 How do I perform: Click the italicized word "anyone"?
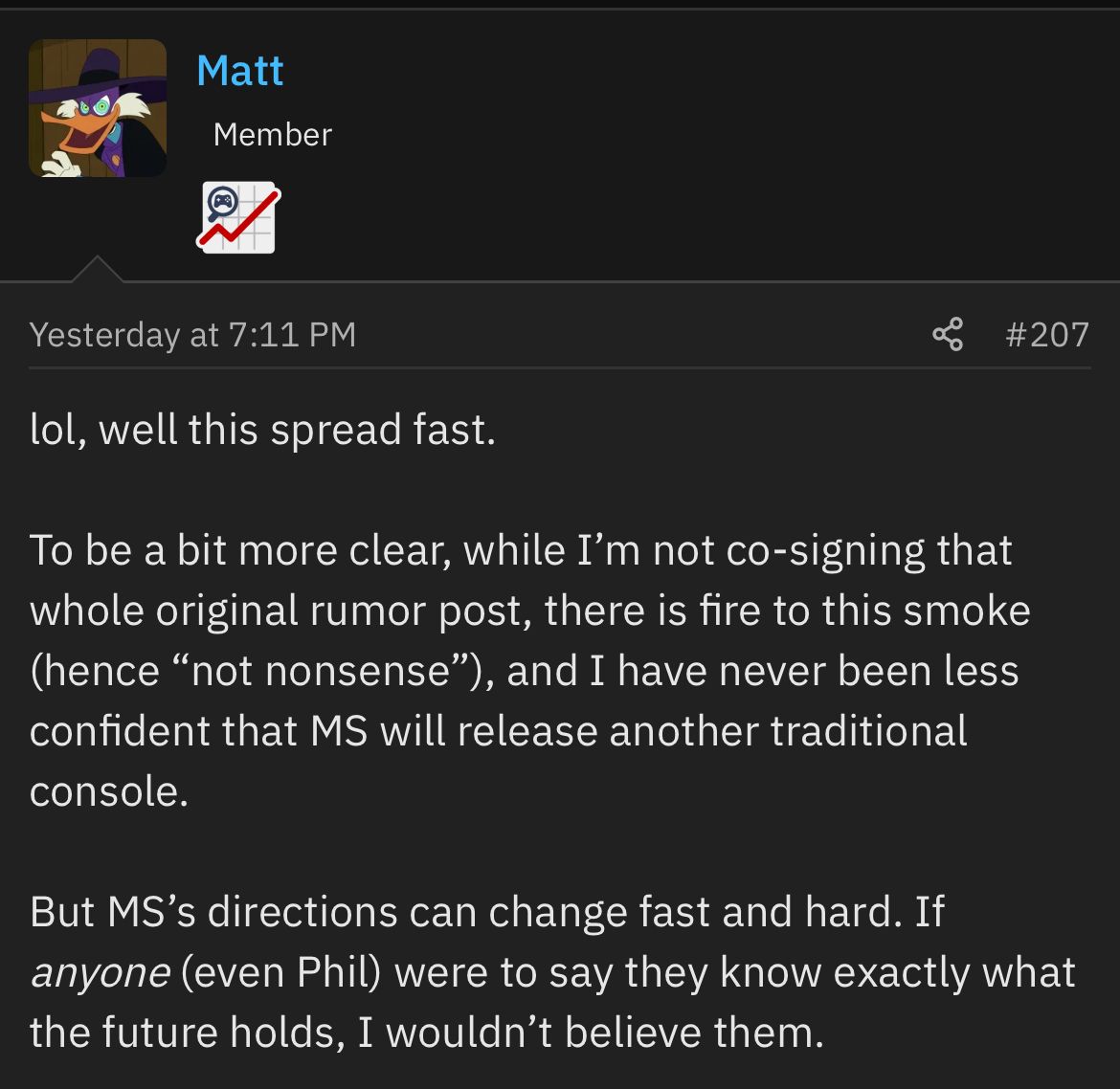pyautogui.click(x=101, y=972)
